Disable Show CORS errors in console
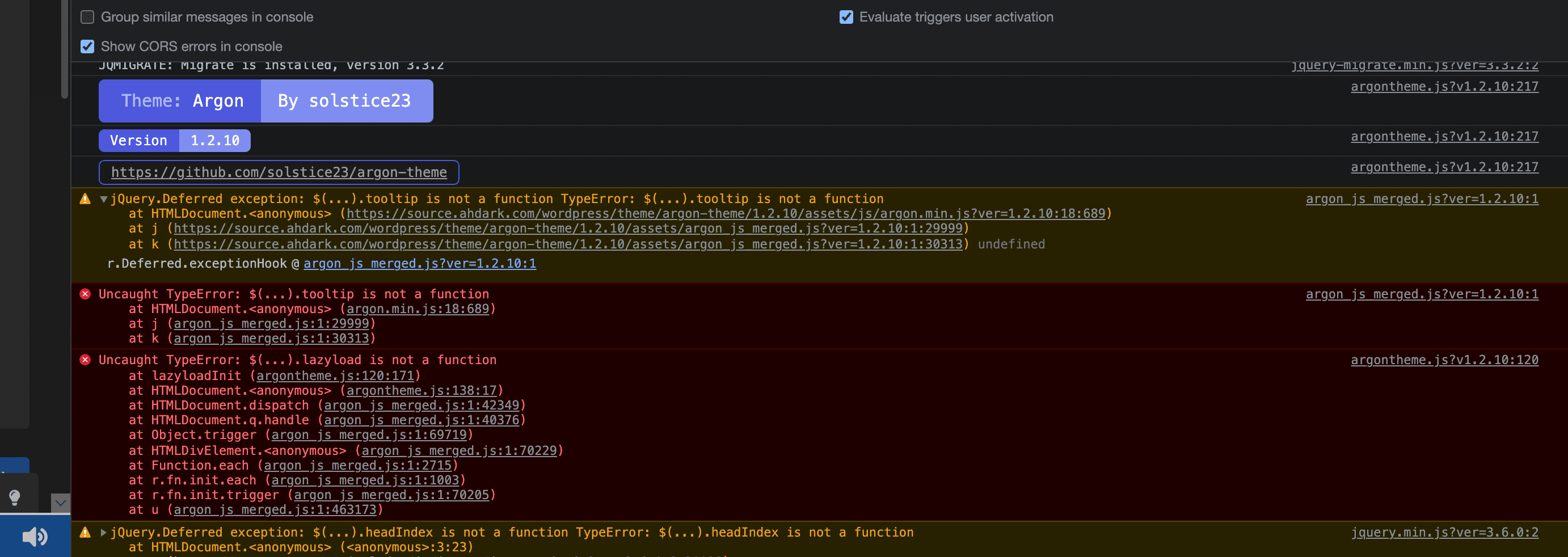The image size is (1568, 557). (x=87, y=47)
